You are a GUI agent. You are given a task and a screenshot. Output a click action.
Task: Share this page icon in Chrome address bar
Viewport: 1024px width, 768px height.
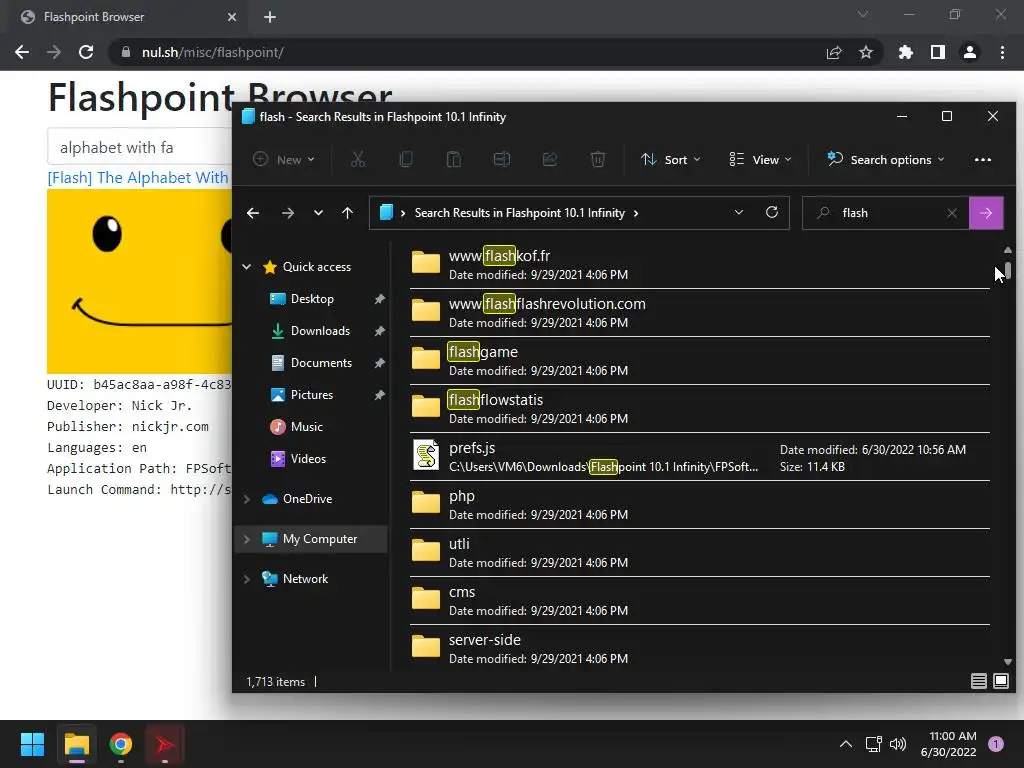[x=834, y=52]
